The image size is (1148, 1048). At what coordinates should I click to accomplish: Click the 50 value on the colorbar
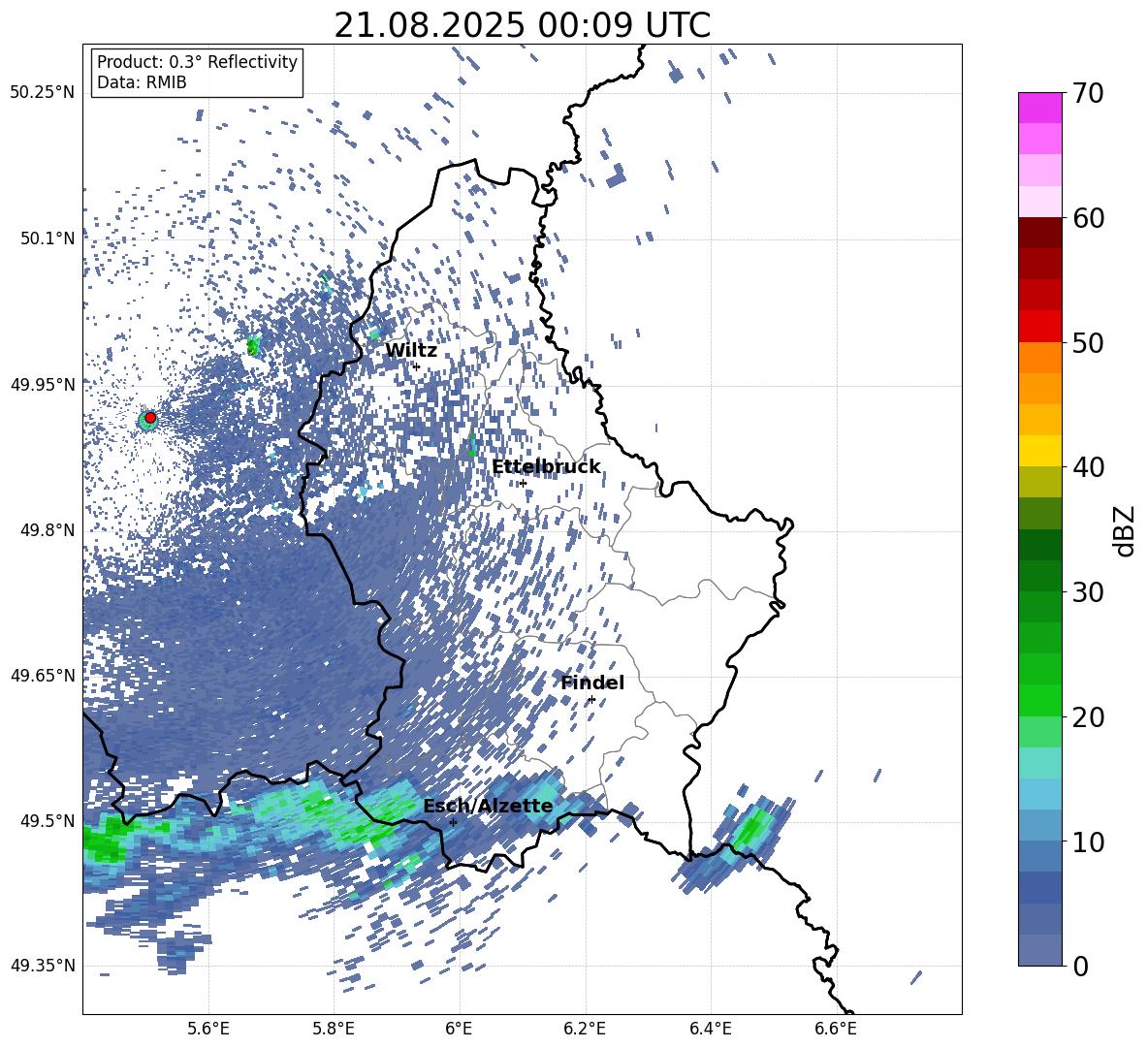coord(1088,342)
